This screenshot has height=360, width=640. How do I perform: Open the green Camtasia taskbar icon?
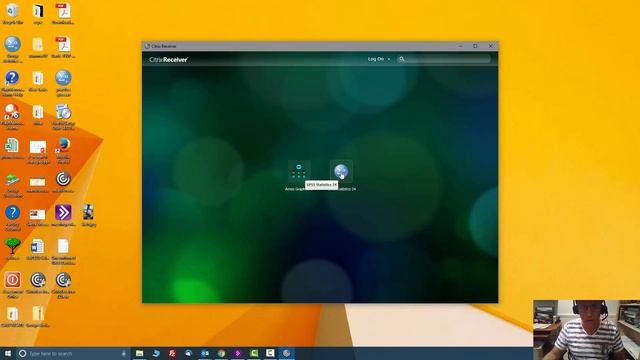click(x=254, y=353)
